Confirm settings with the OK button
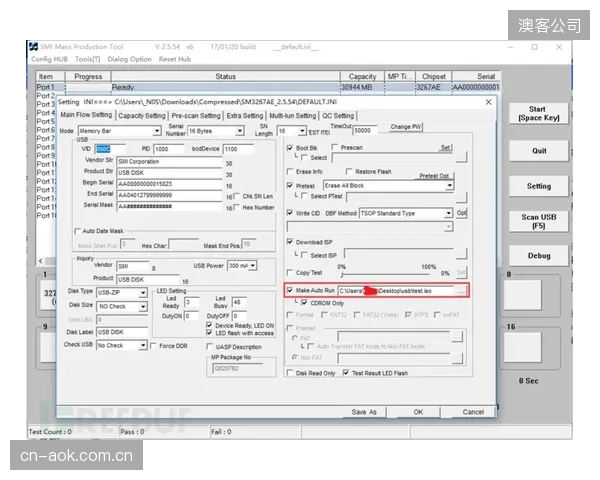600x480 pixels. point(418,412)
